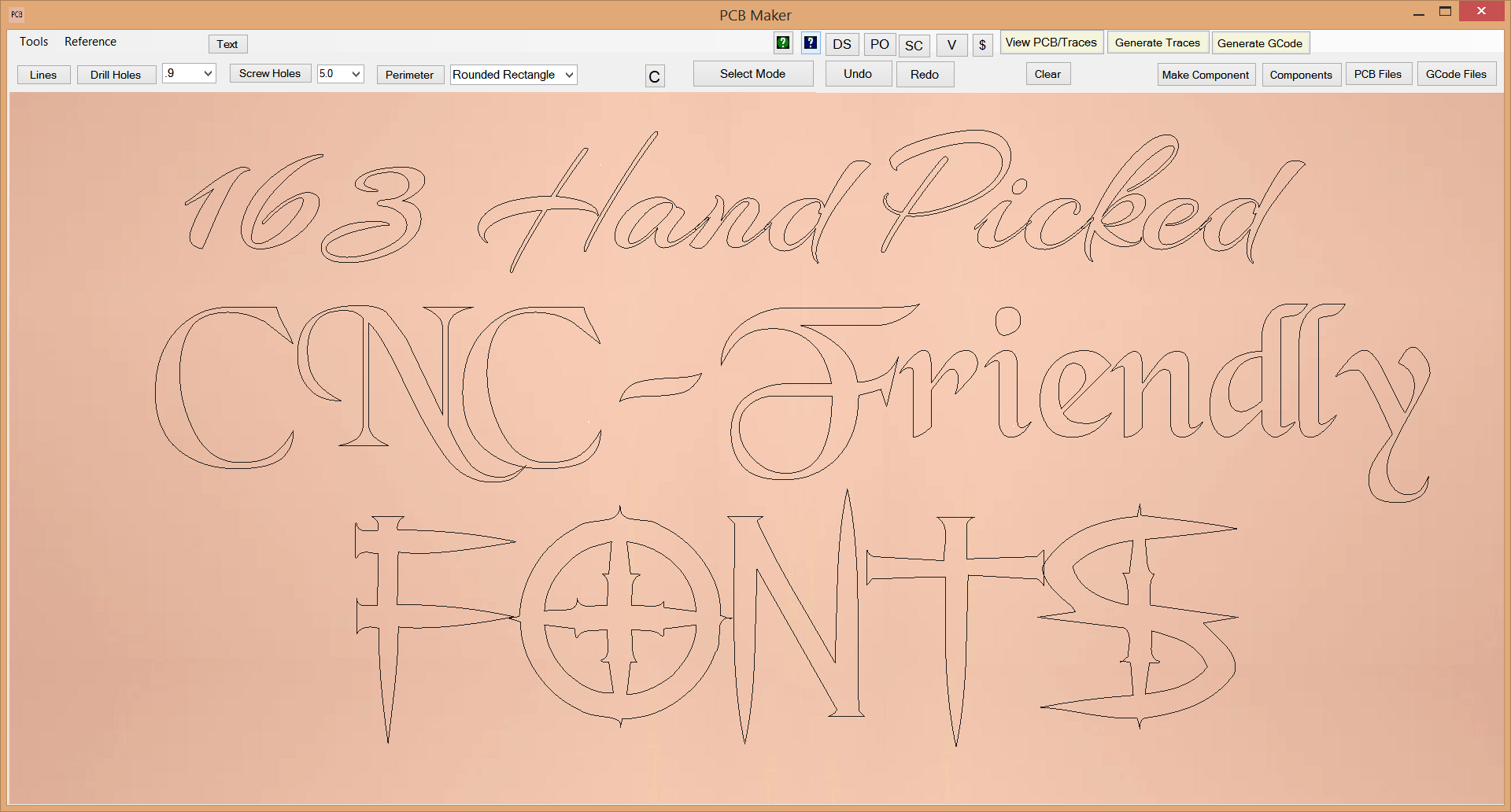Click the blue question mark icon
The image size is (1511, 812).
pyautogui.click(x=811, y=43)
